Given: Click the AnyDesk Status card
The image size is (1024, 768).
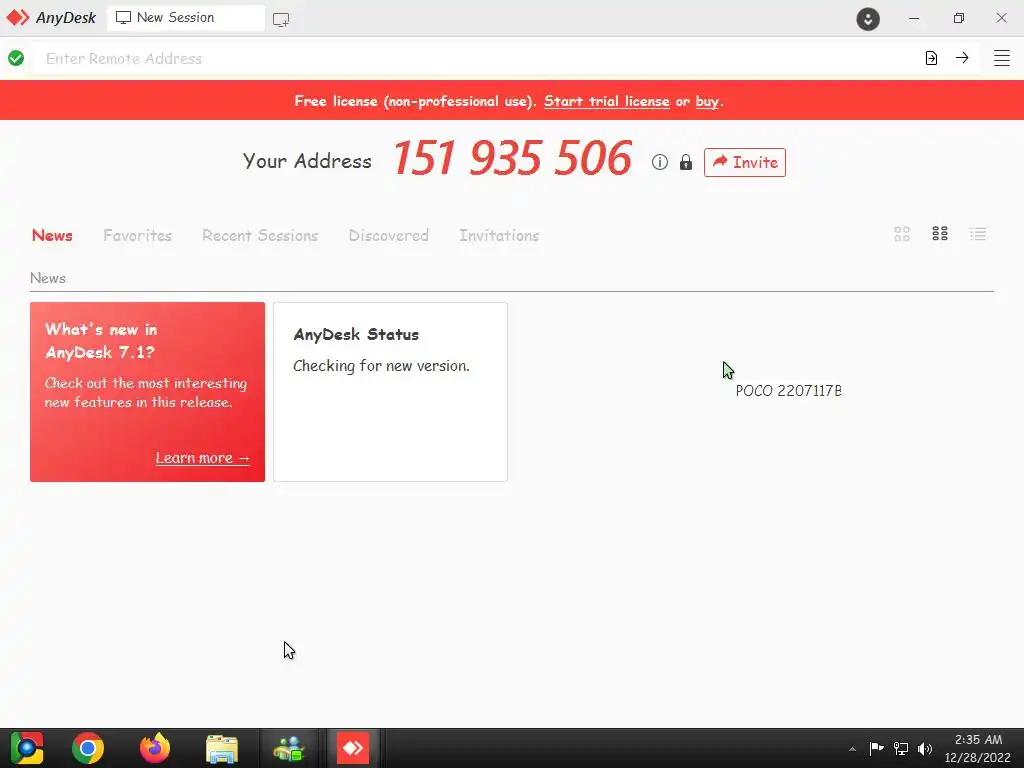Looking at the screenshot, I should 390,392.
